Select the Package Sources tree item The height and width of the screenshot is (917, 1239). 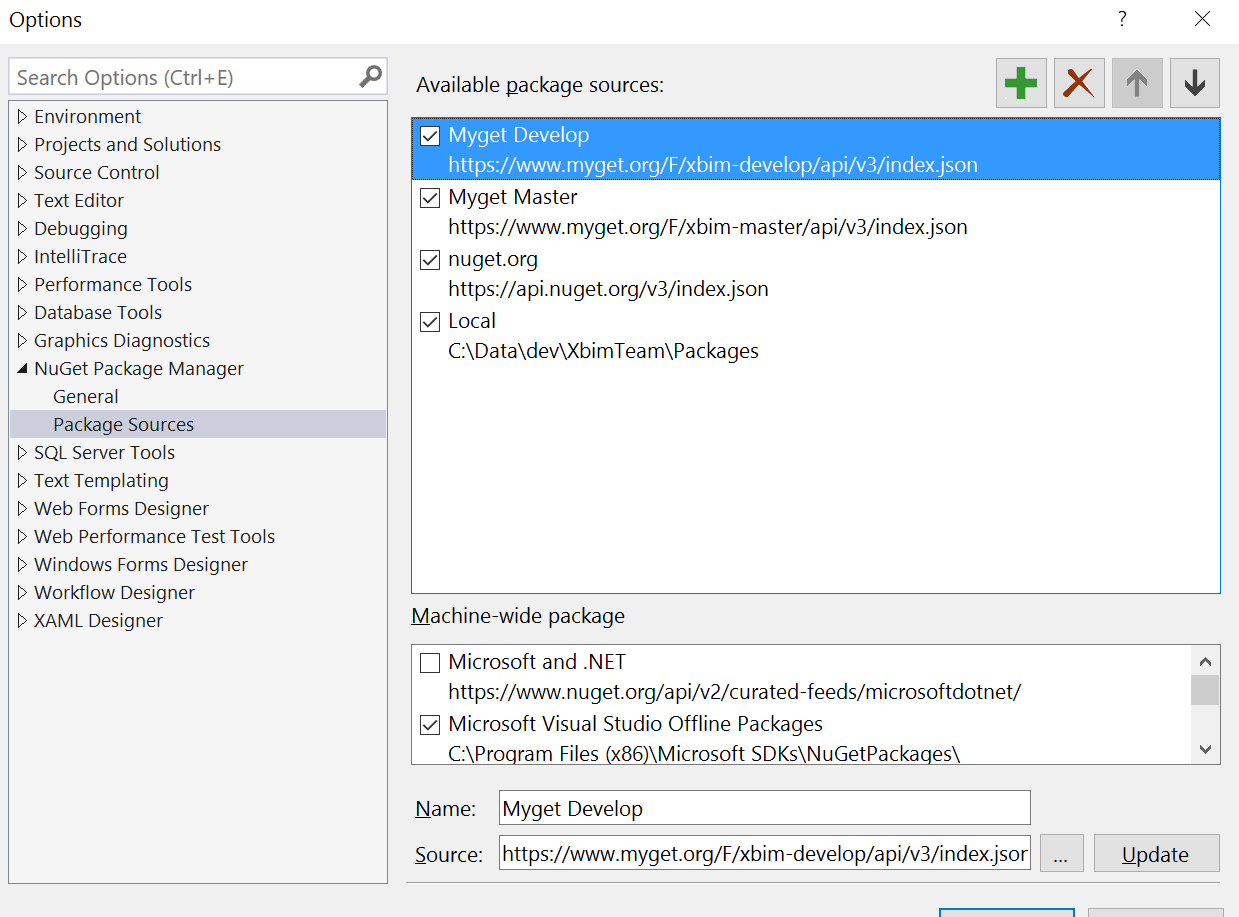(x=198, y=424)
